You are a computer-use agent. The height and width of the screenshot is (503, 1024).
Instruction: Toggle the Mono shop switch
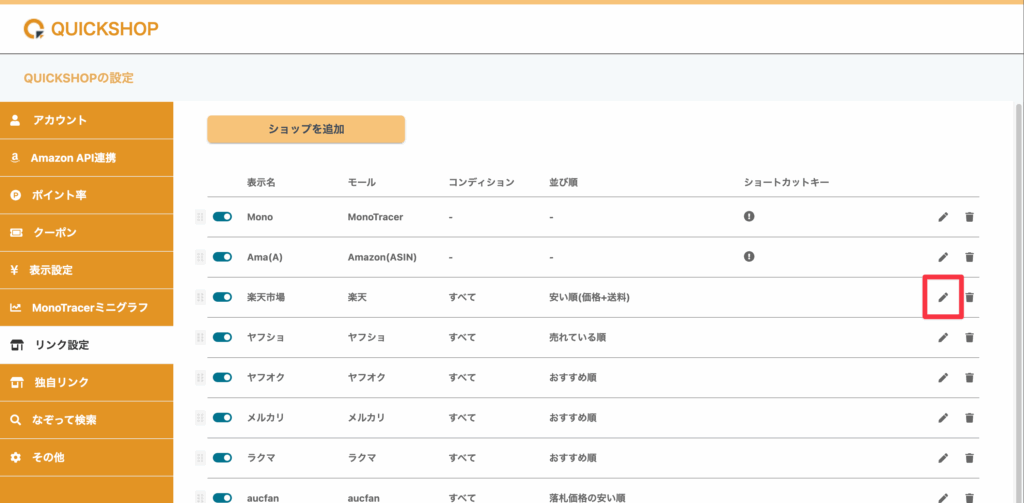point(223,217)
